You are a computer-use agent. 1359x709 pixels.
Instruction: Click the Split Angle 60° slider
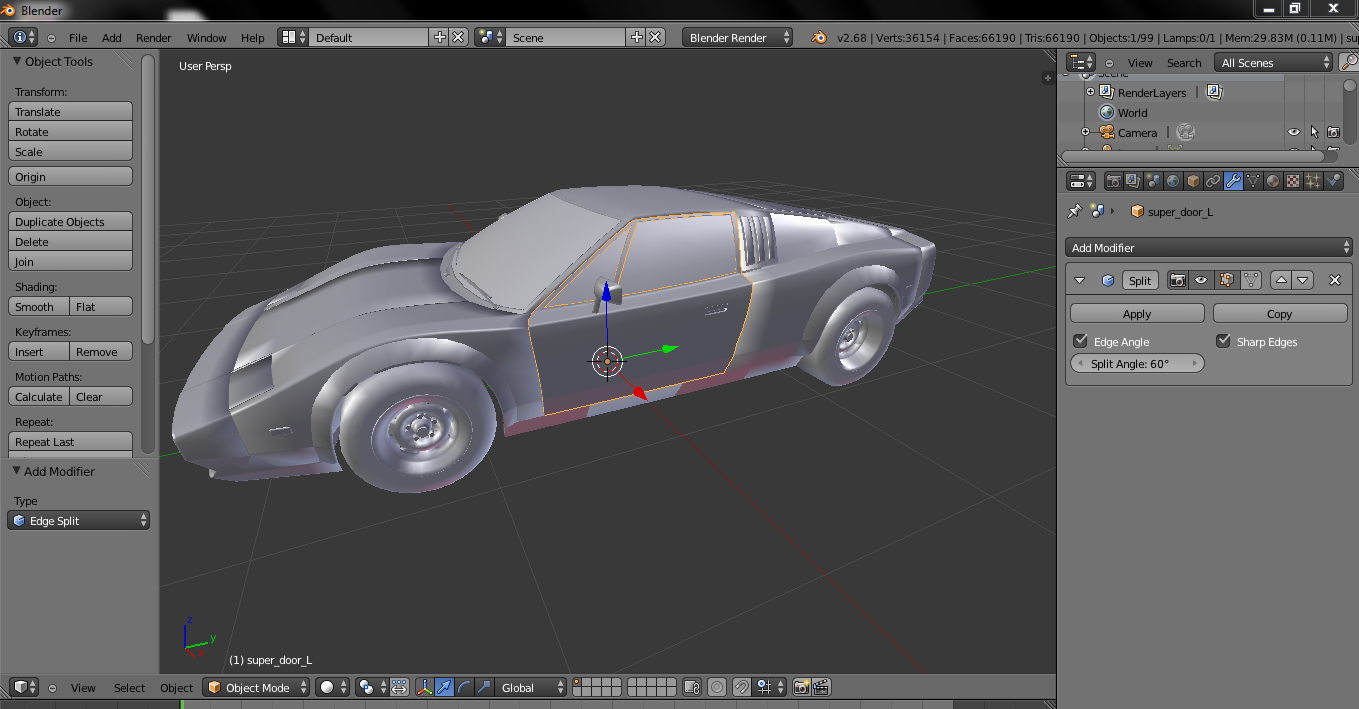pos(1137,363)
